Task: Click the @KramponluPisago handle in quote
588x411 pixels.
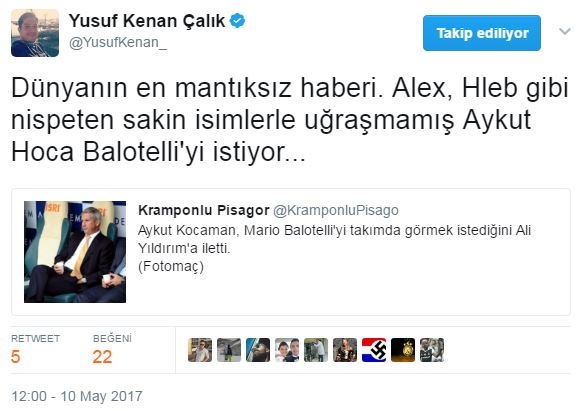Action: pyautogui.click(x=336, y=210)
